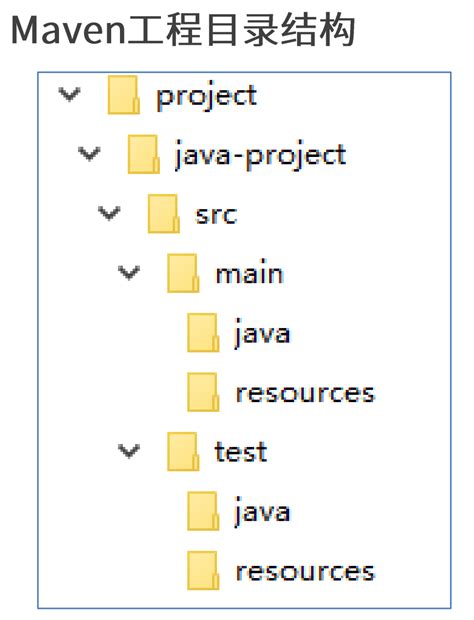
Task: Click the project folder icon
Action: tap(124, 95)
